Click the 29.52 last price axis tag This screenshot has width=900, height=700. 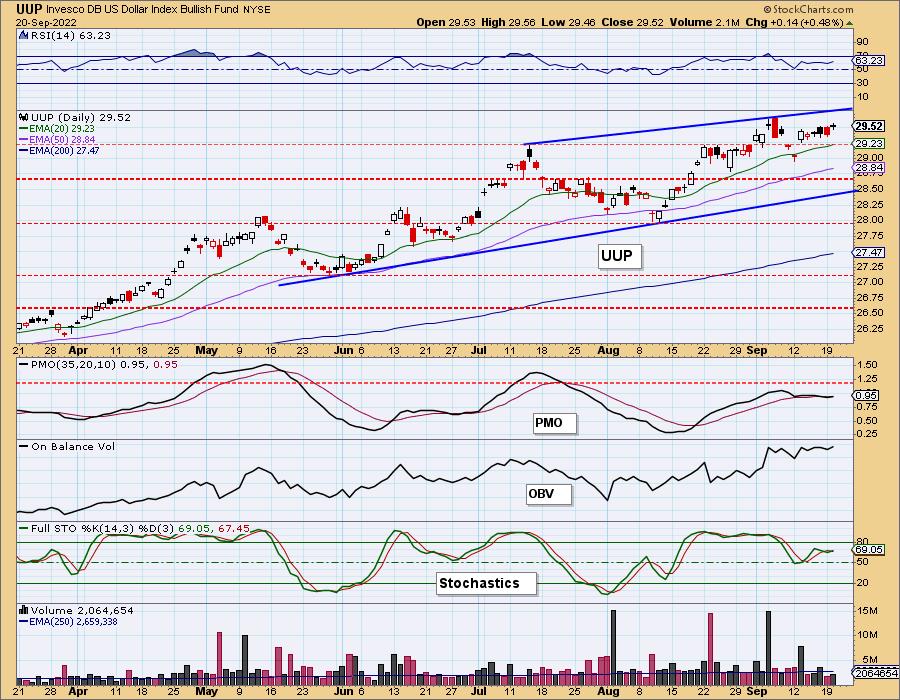[x=869, y=126]
